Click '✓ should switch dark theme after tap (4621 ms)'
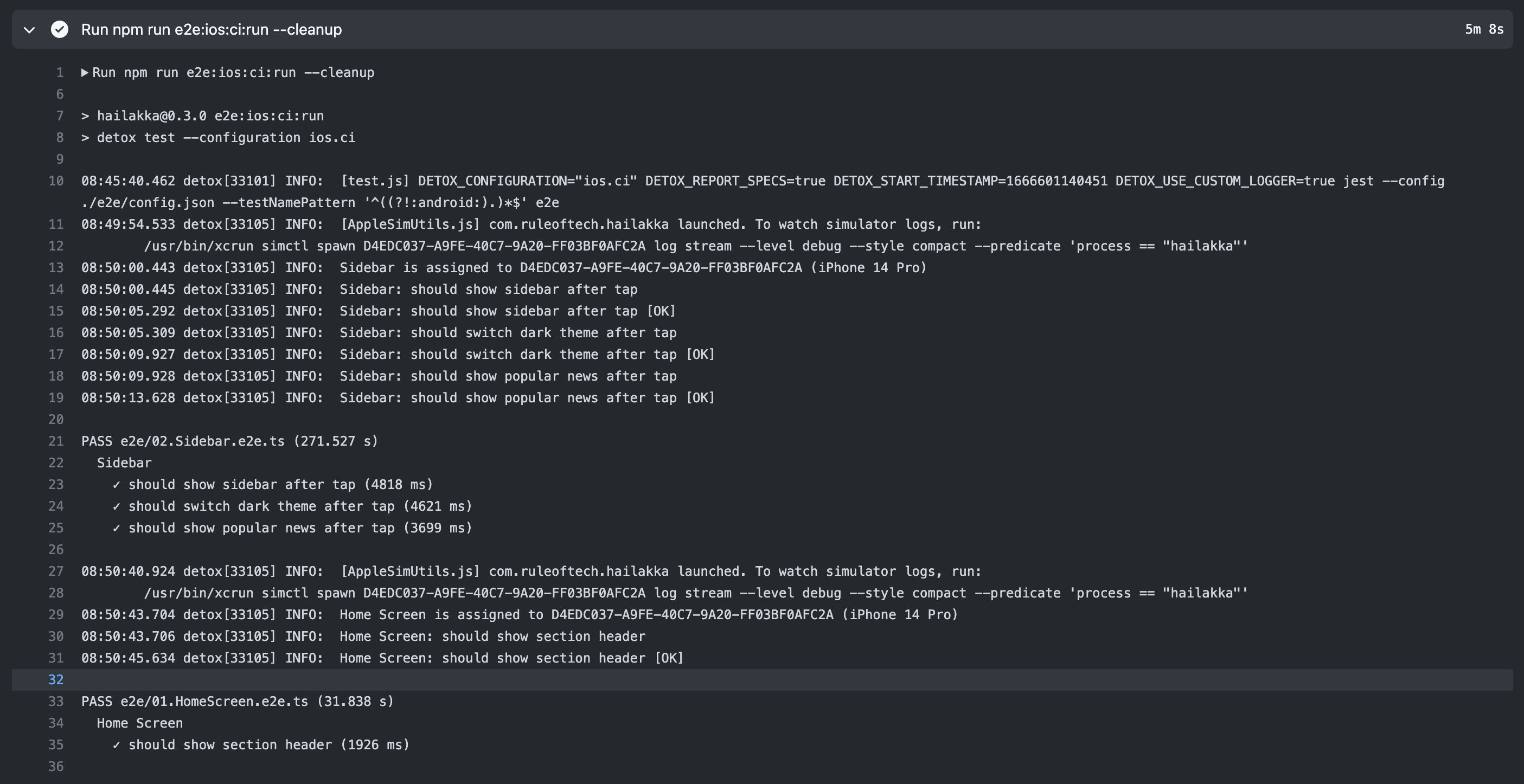1524x784 pixels. click(292, 506)
